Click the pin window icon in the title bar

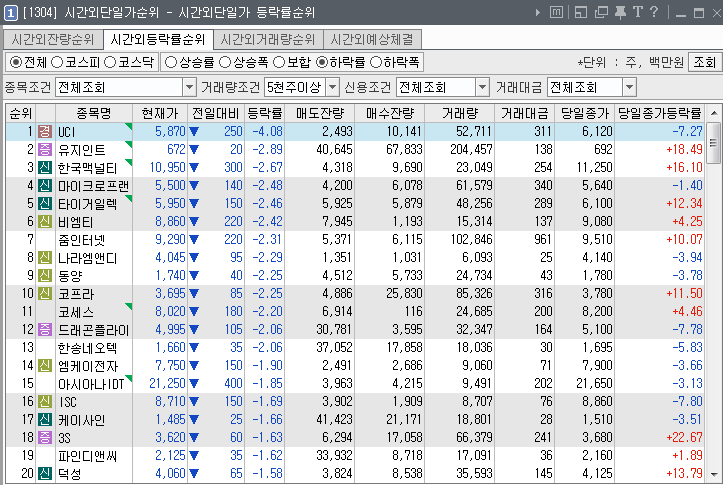click(x=621, y=12)
